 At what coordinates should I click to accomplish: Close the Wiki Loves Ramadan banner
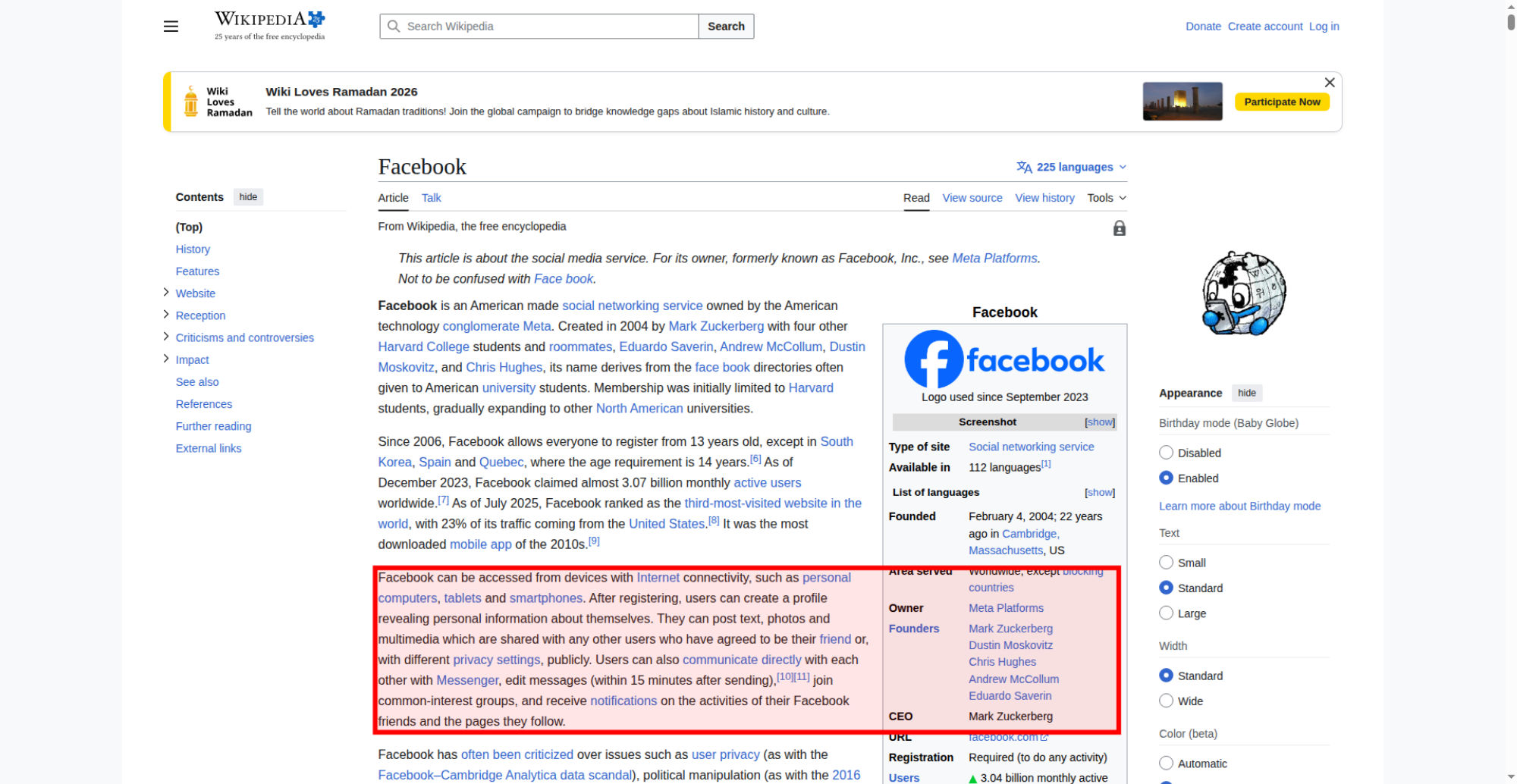tap(1329, 83)
